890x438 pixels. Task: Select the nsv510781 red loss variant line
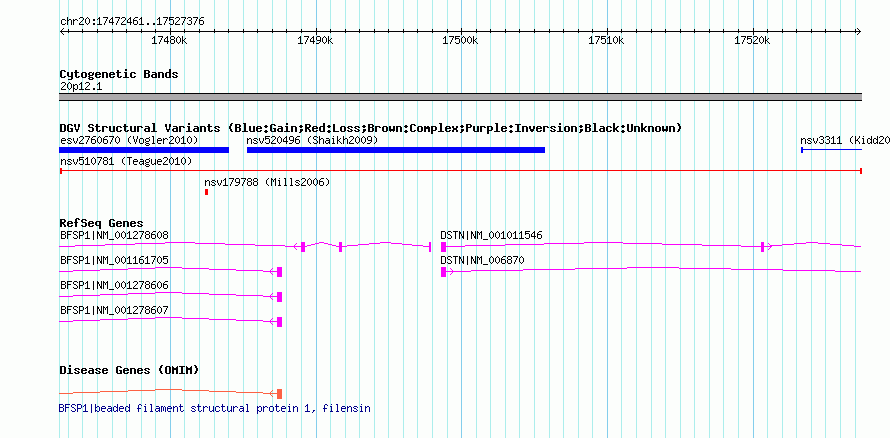point(461,171)
